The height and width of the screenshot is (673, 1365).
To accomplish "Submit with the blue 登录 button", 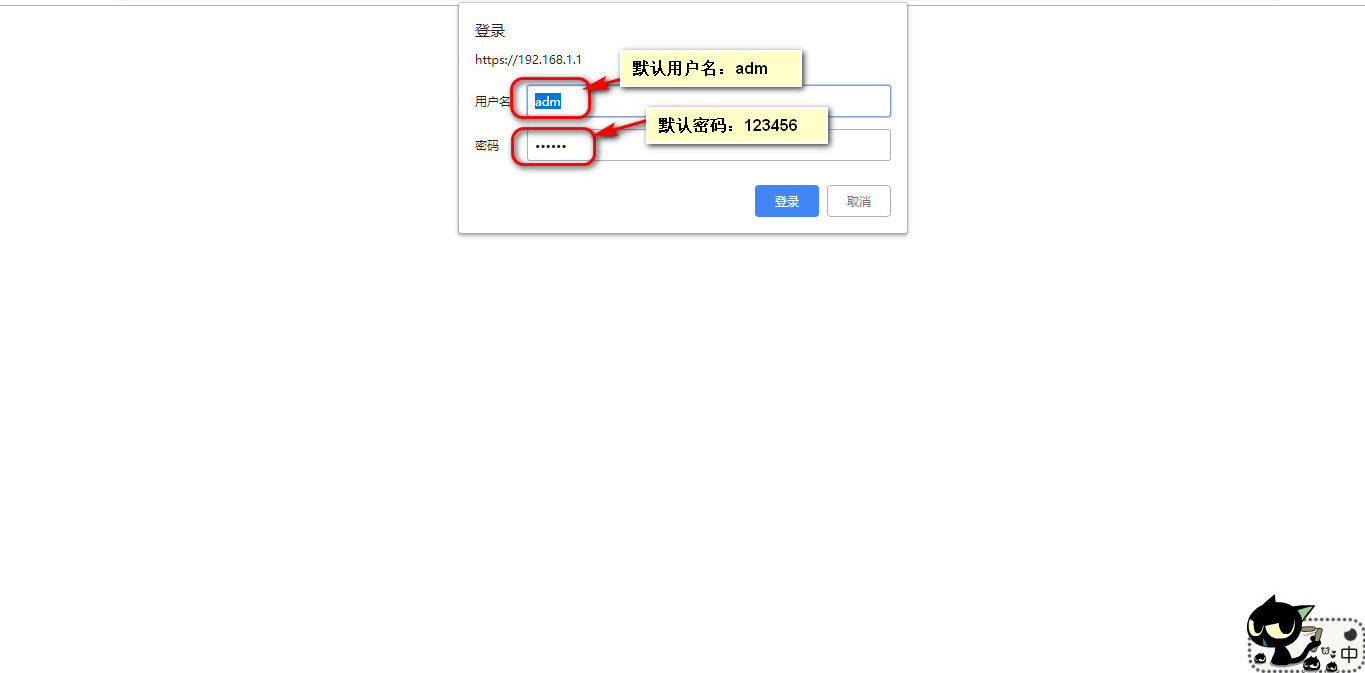I will point(787,201).
